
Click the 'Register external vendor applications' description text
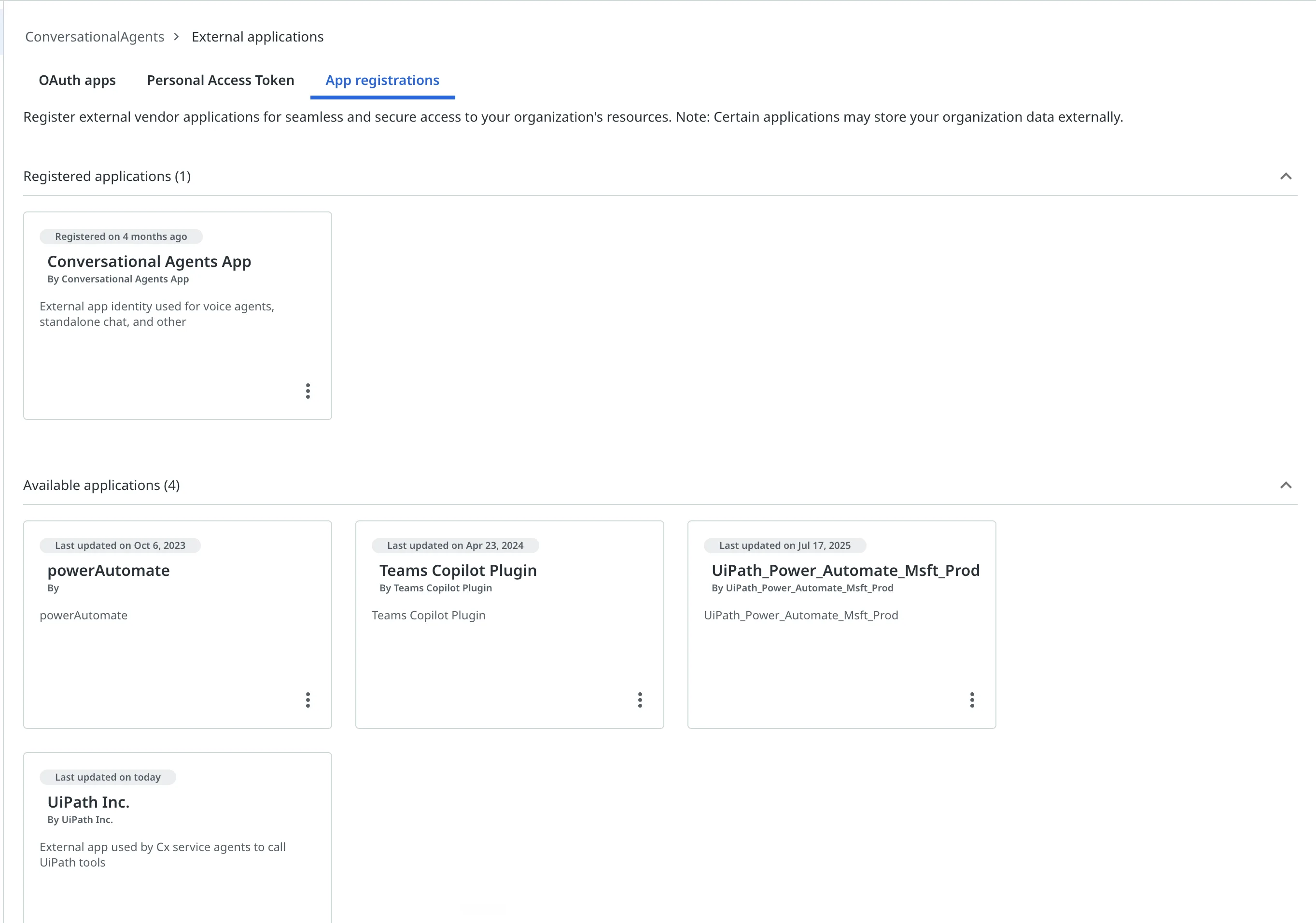tap(573, 117)
